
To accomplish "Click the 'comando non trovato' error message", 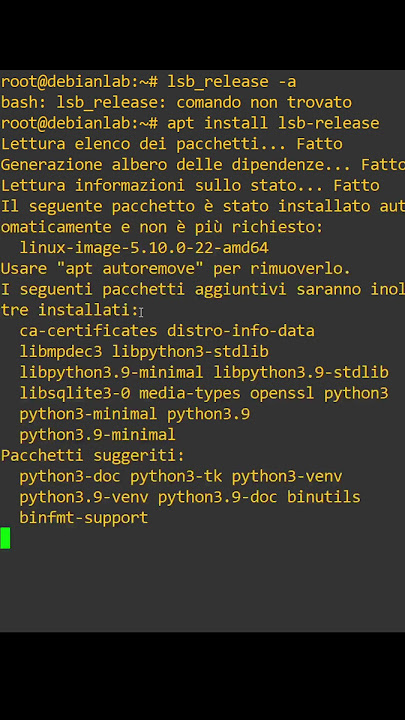I will click(x=264, y=102).
